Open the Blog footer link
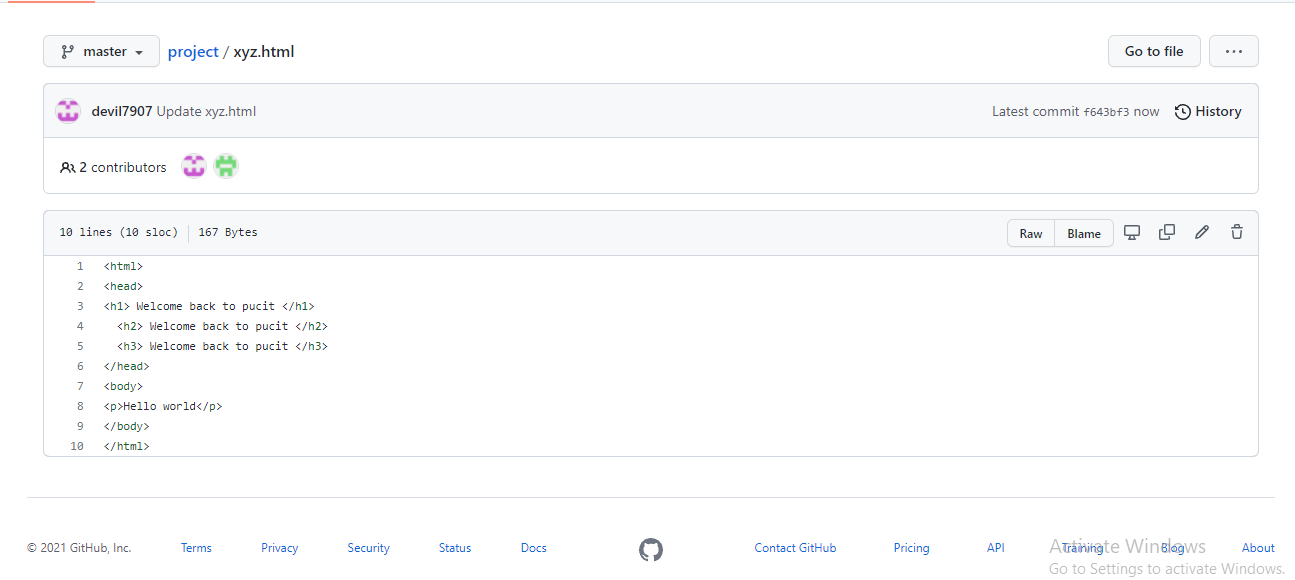The image size is (1295, 580). (1172, 548)
